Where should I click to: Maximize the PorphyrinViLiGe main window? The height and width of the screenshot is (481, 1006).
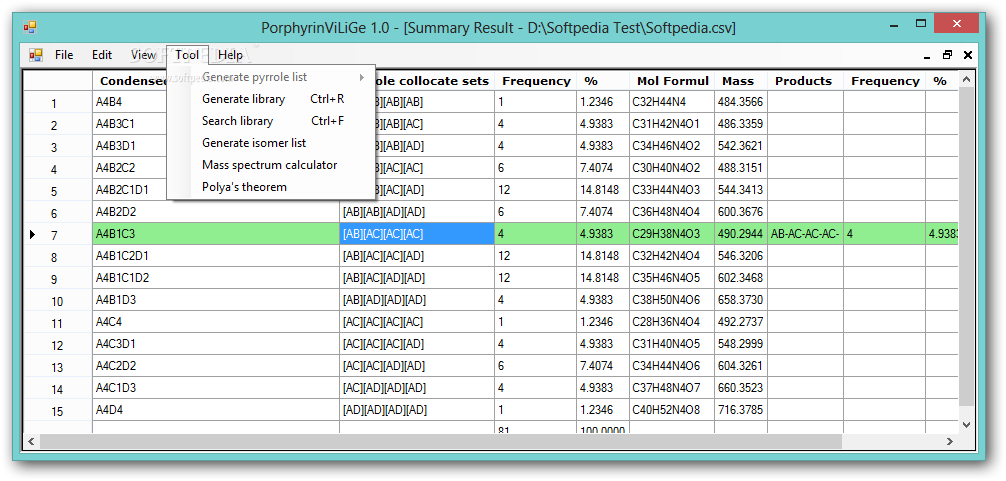point(921,24)
